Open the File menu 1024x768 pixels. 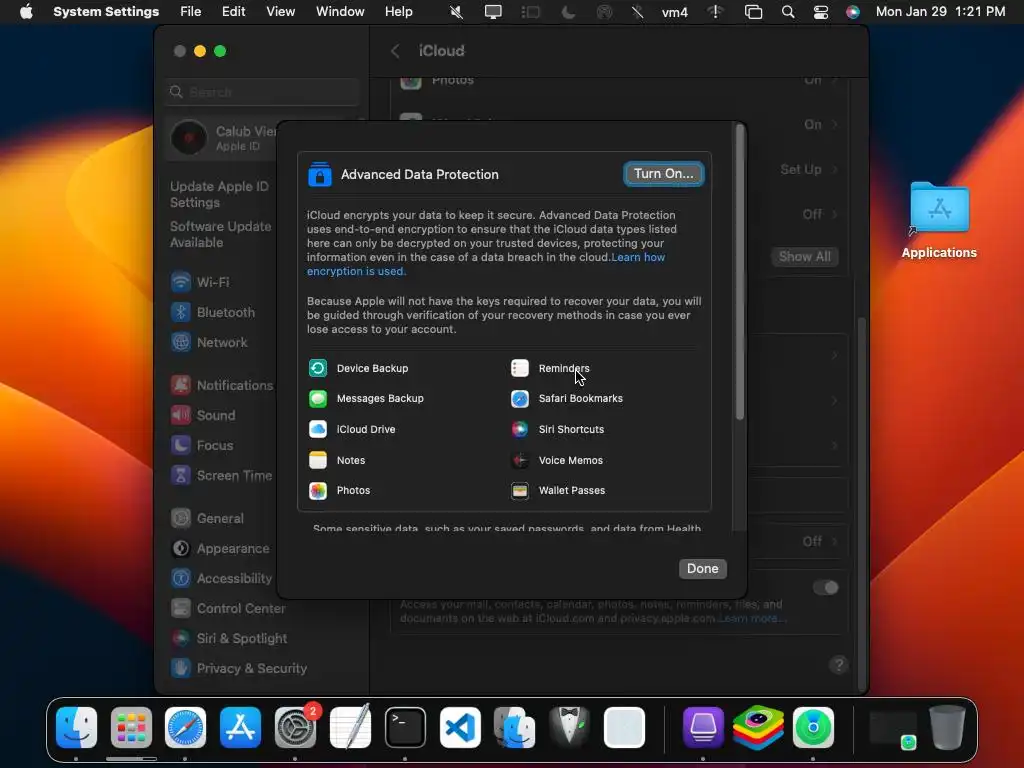[191, 12]
